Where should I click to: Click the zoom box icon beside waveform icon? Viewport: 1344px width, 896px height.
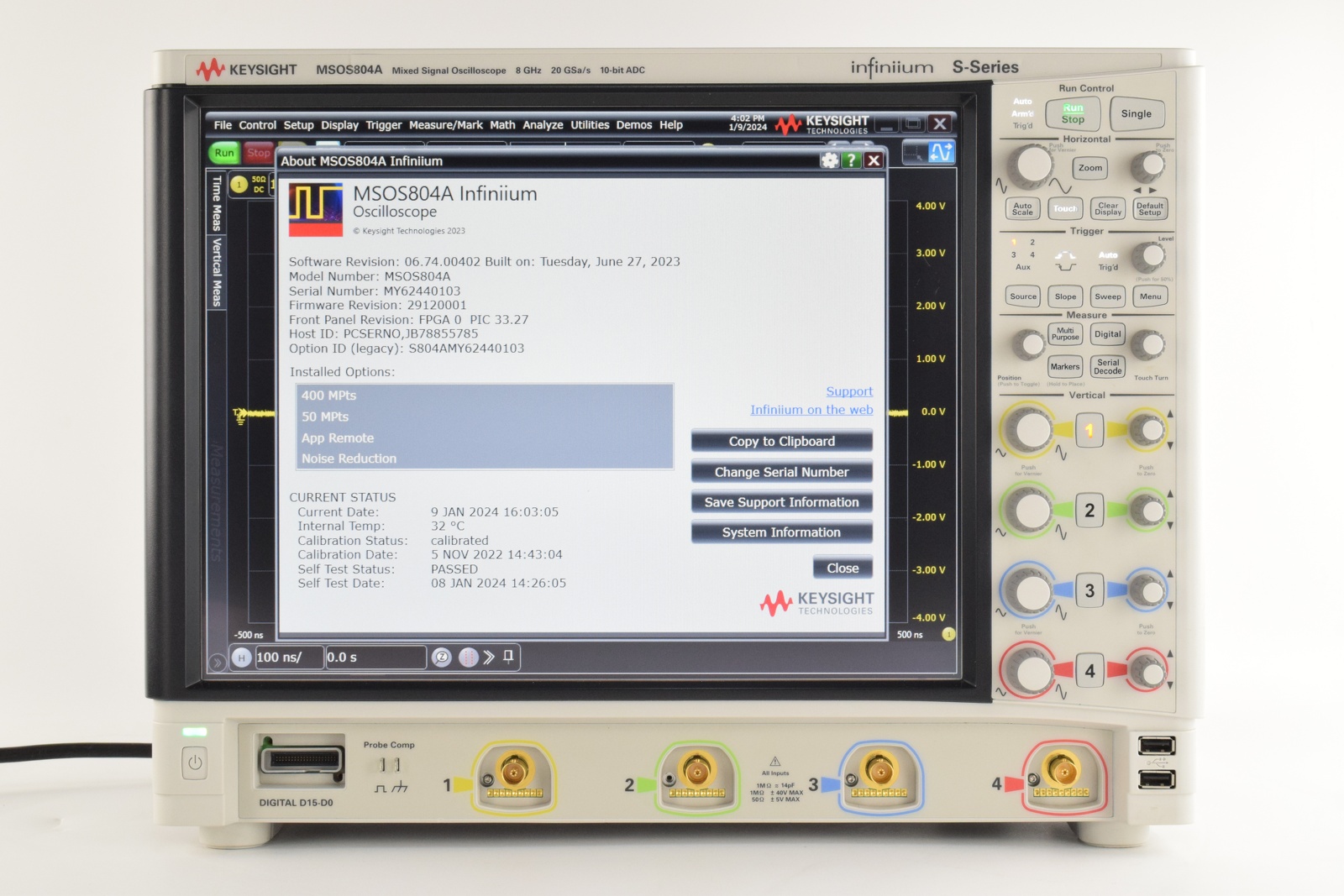click(x=915, y=153)
